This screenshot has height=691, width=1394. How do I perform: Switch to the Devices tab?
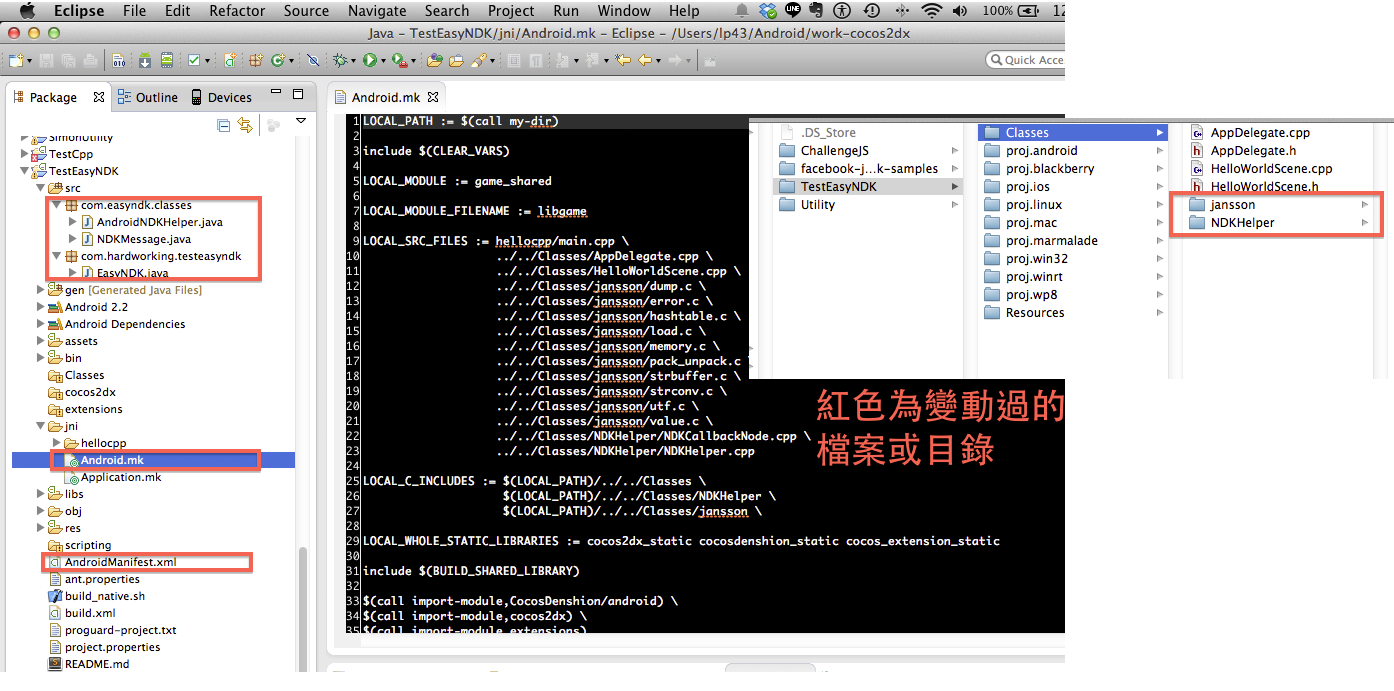pos(220,97)
